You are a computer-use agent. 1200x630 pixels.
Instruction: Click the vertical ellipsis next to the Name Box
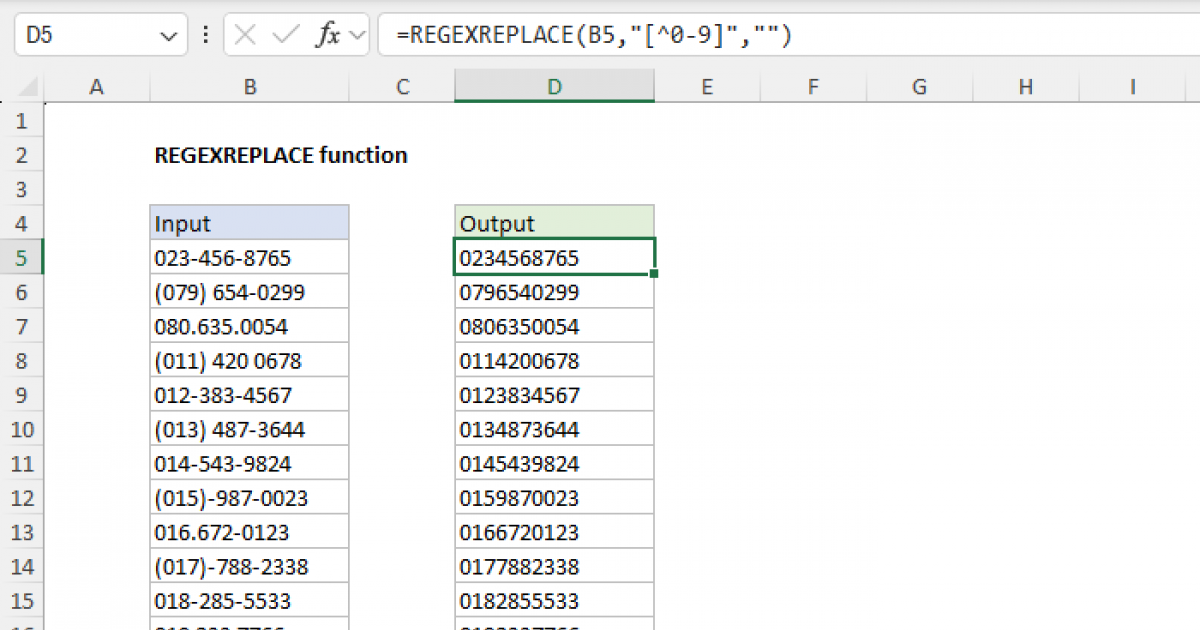tap(205, 34)
